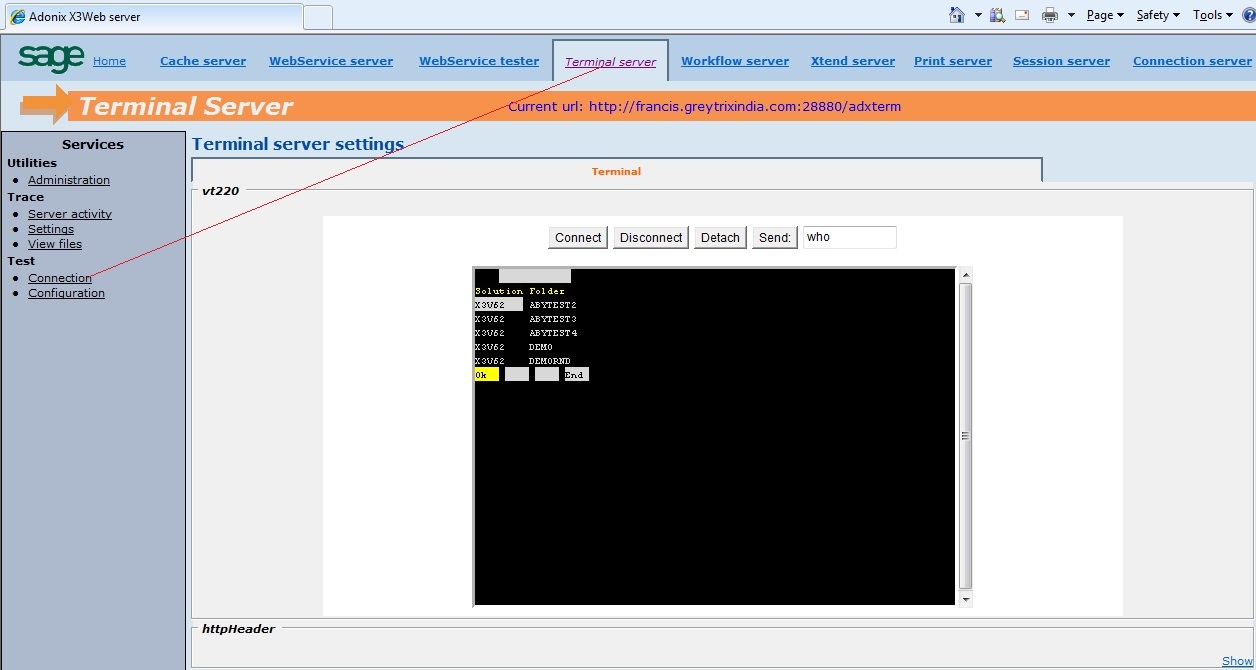
Task: Open the Home icon dropdown arrow
Action: click(x=978, y=15)
